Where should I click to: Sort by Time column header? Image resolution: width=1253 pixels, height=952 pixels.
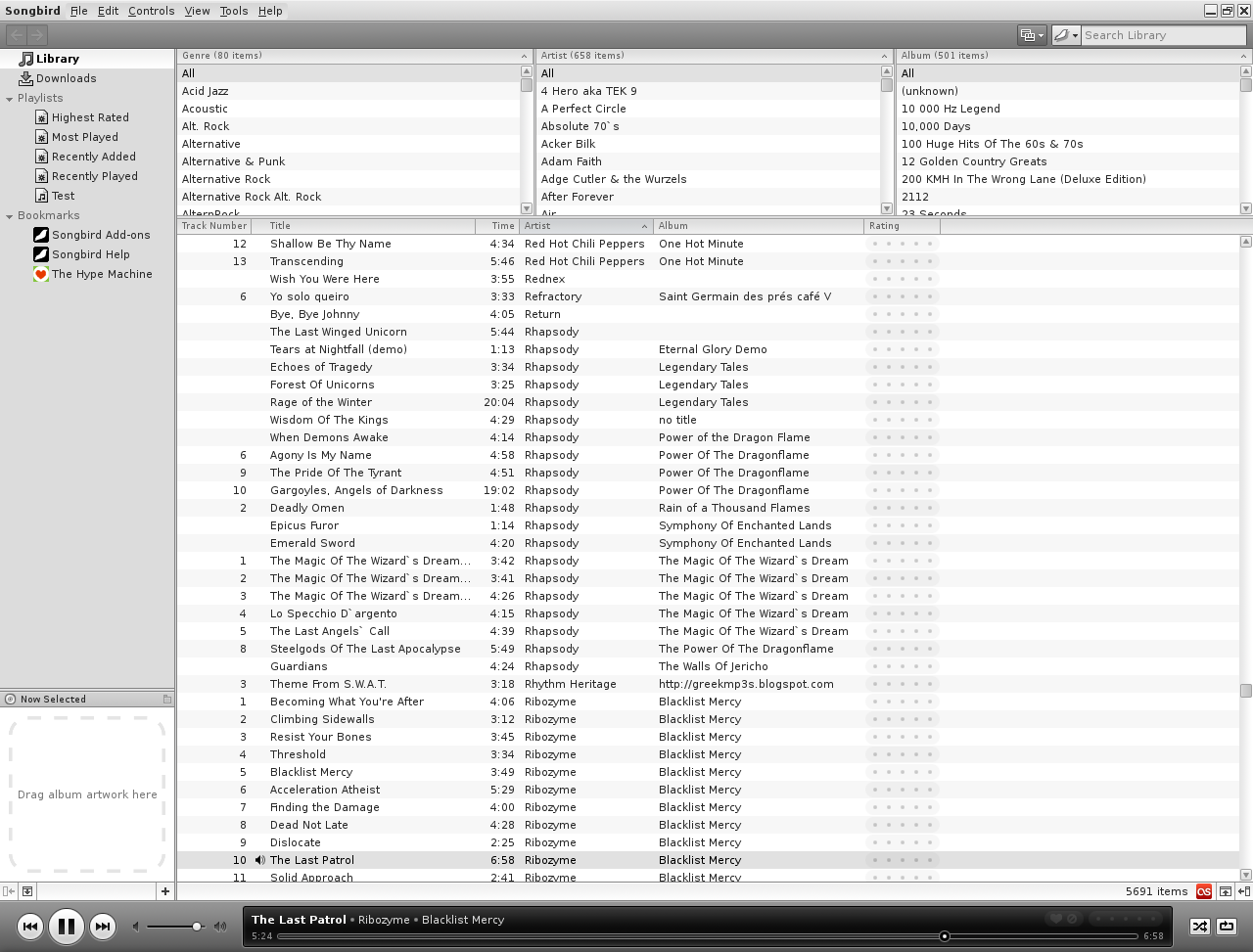click(499, 226)
